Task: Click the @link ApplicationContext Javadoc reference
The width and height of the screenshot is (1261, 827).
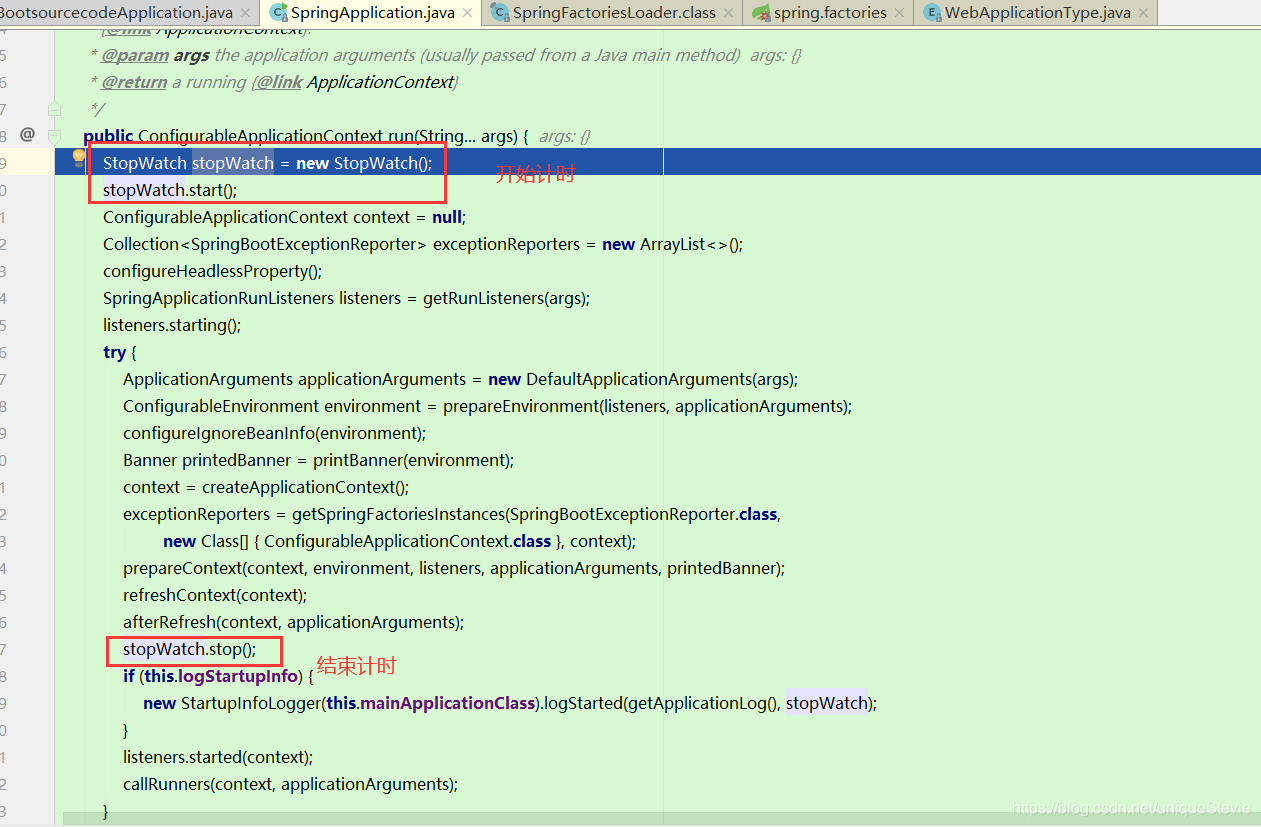Action: point(355,82)
